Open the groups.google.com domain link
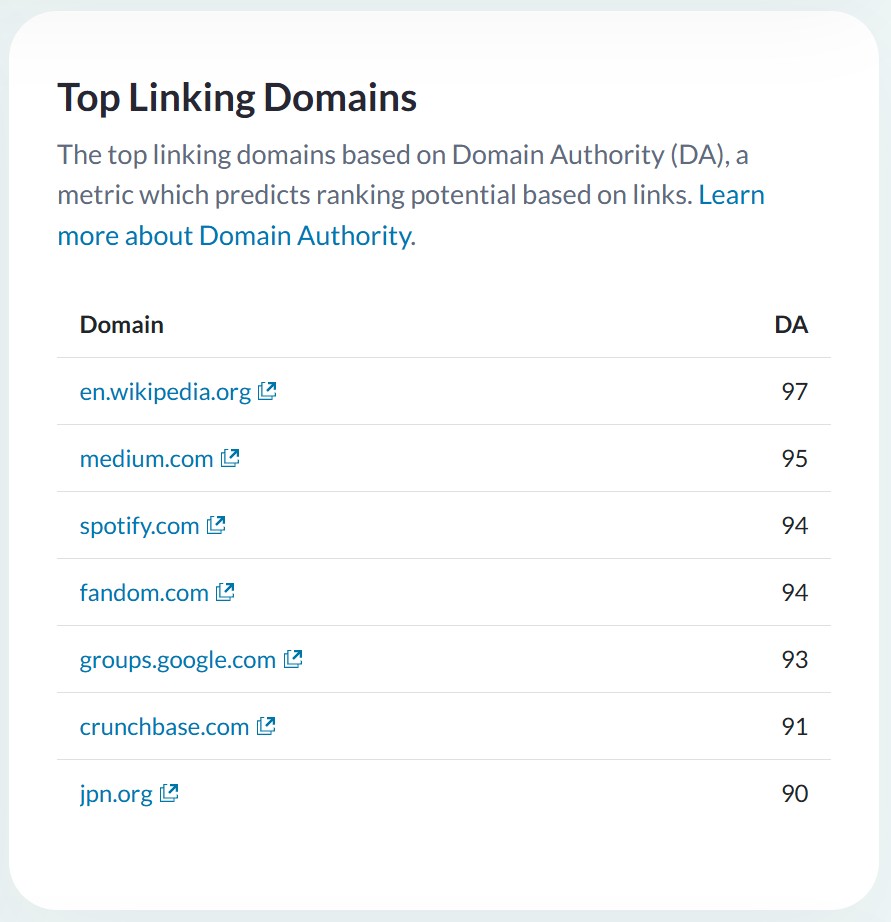Viewport: 891px width, 922px height. (177, 660)
